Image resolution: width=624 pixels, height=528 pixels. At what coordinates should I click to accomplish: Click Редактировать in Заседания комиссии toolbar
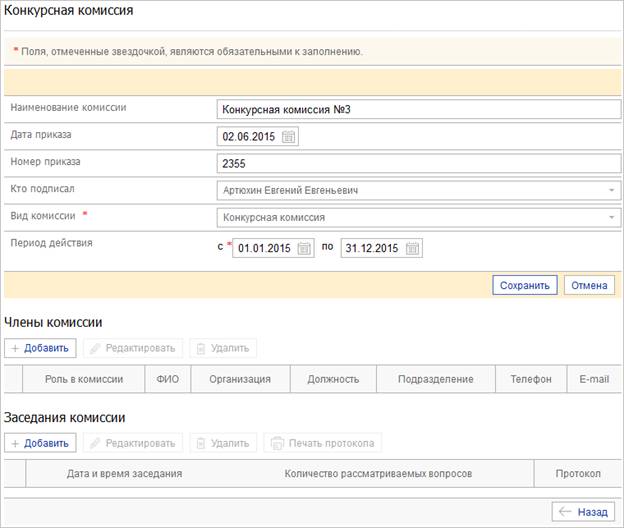[133, 443]
